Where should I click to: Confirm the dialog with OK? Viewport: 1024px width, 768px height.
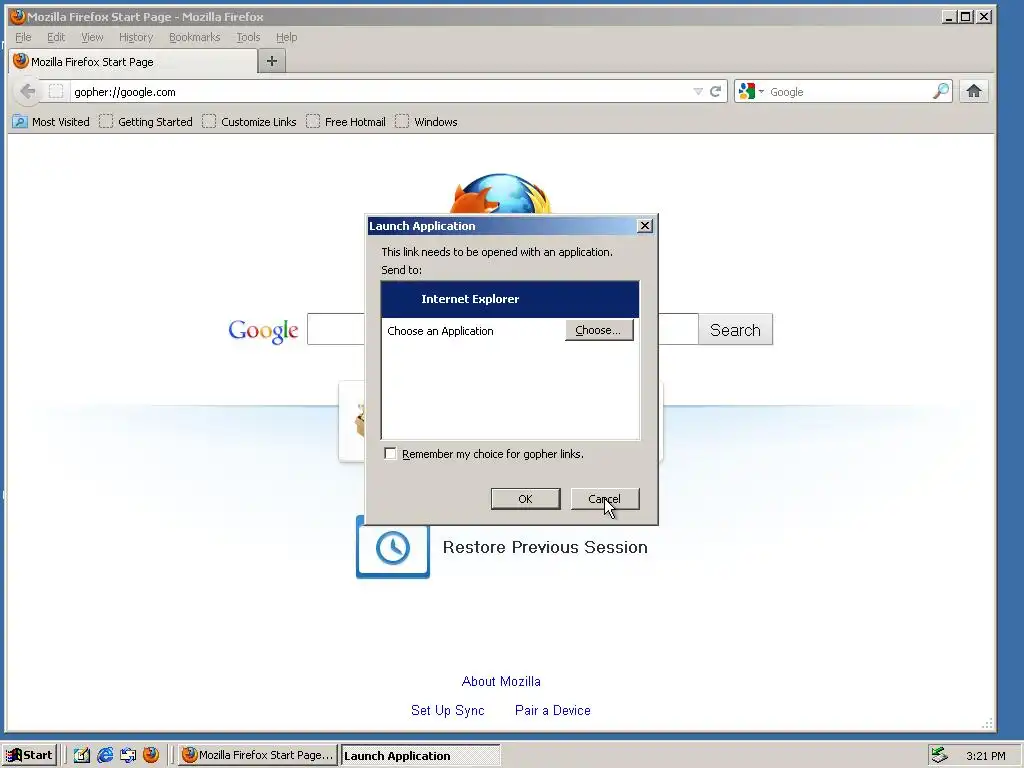click(525, 499)
